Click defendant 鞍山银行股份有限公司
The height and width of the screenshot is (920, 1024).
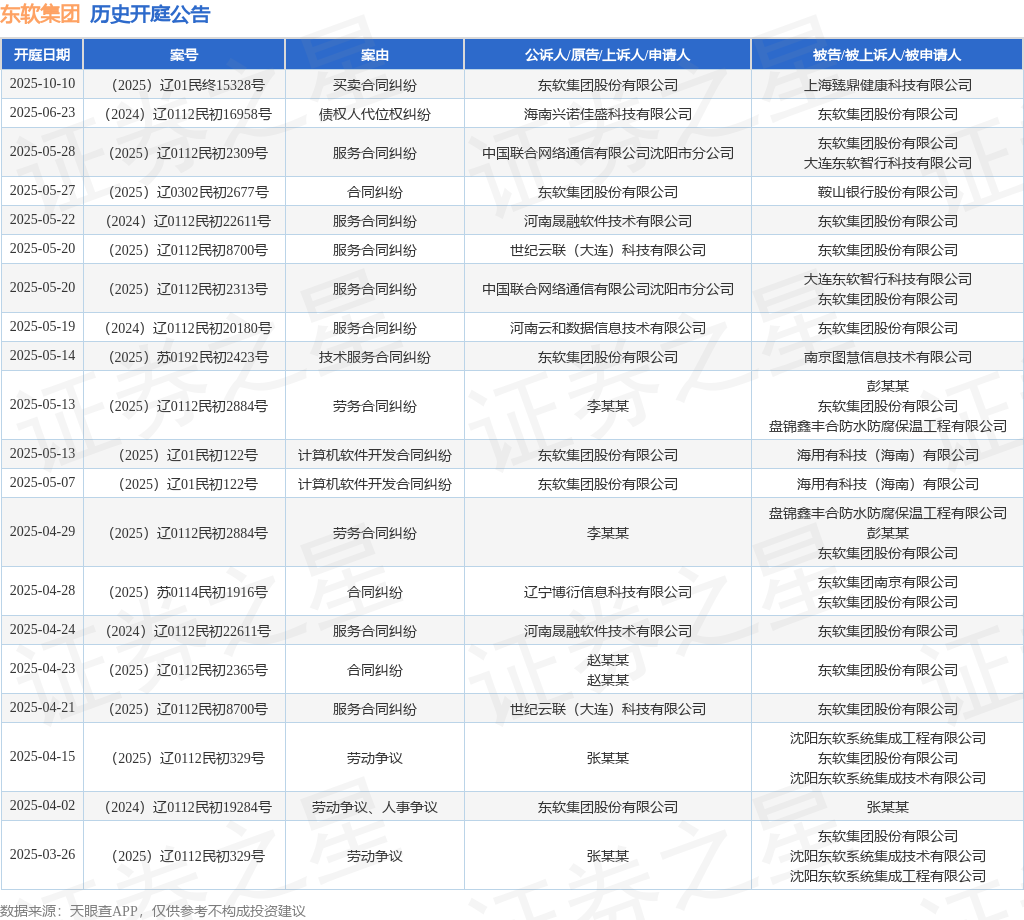tap(888, 193)
